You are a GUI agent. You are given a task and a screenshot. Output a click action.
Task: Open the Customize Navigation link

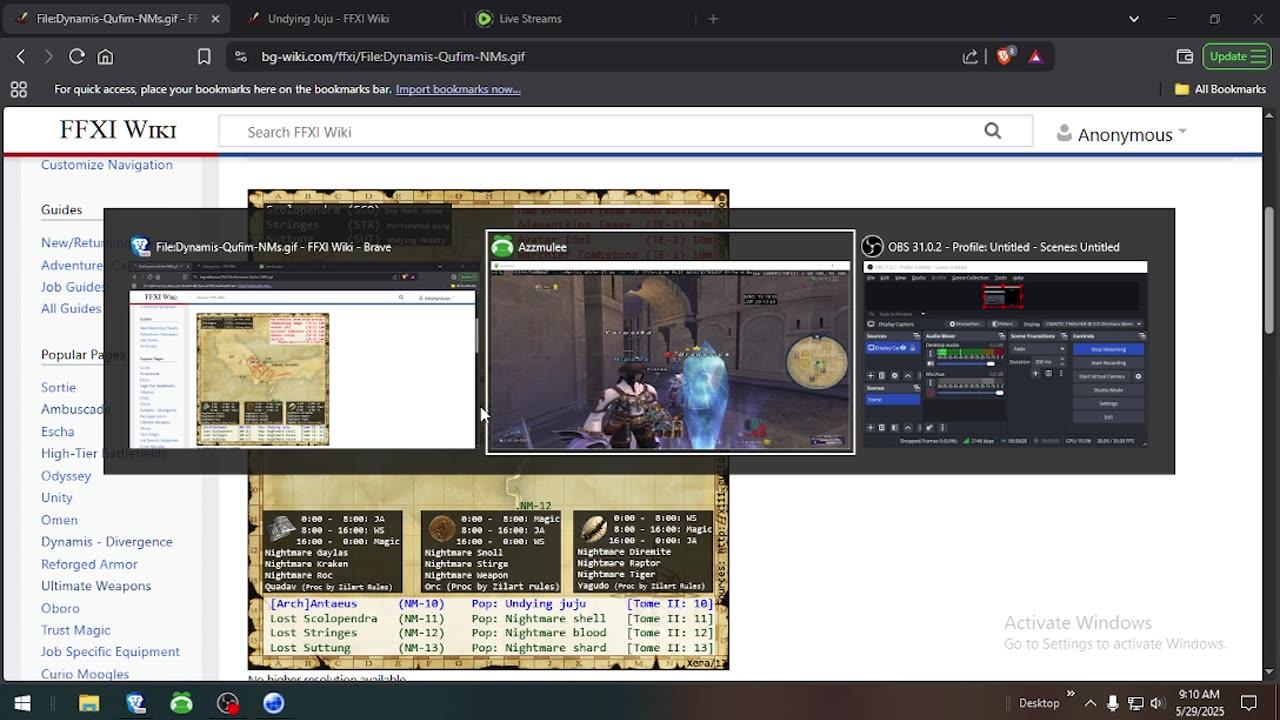coord(107,165)
